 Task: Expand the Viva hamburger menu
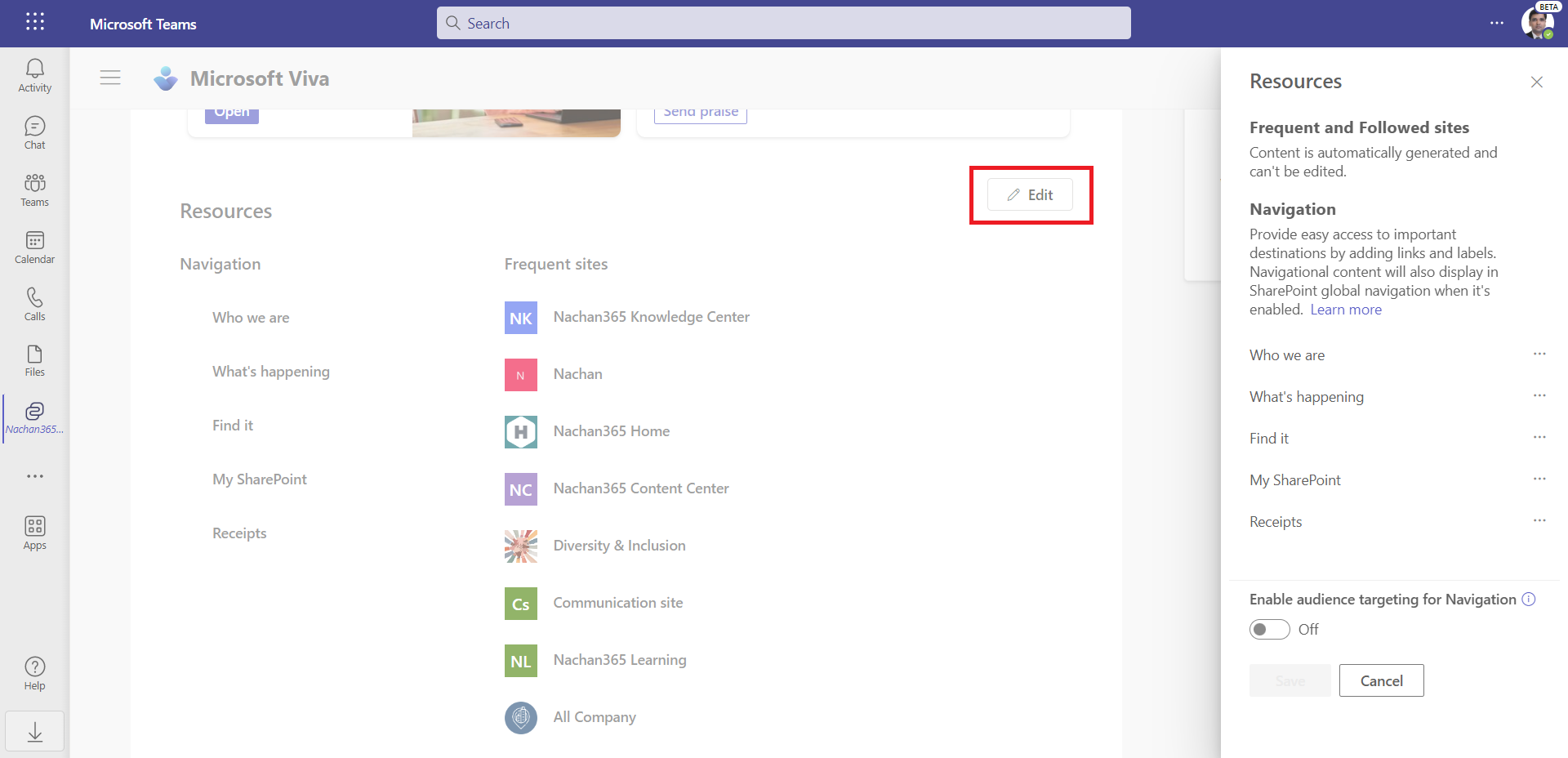(110, 78)
